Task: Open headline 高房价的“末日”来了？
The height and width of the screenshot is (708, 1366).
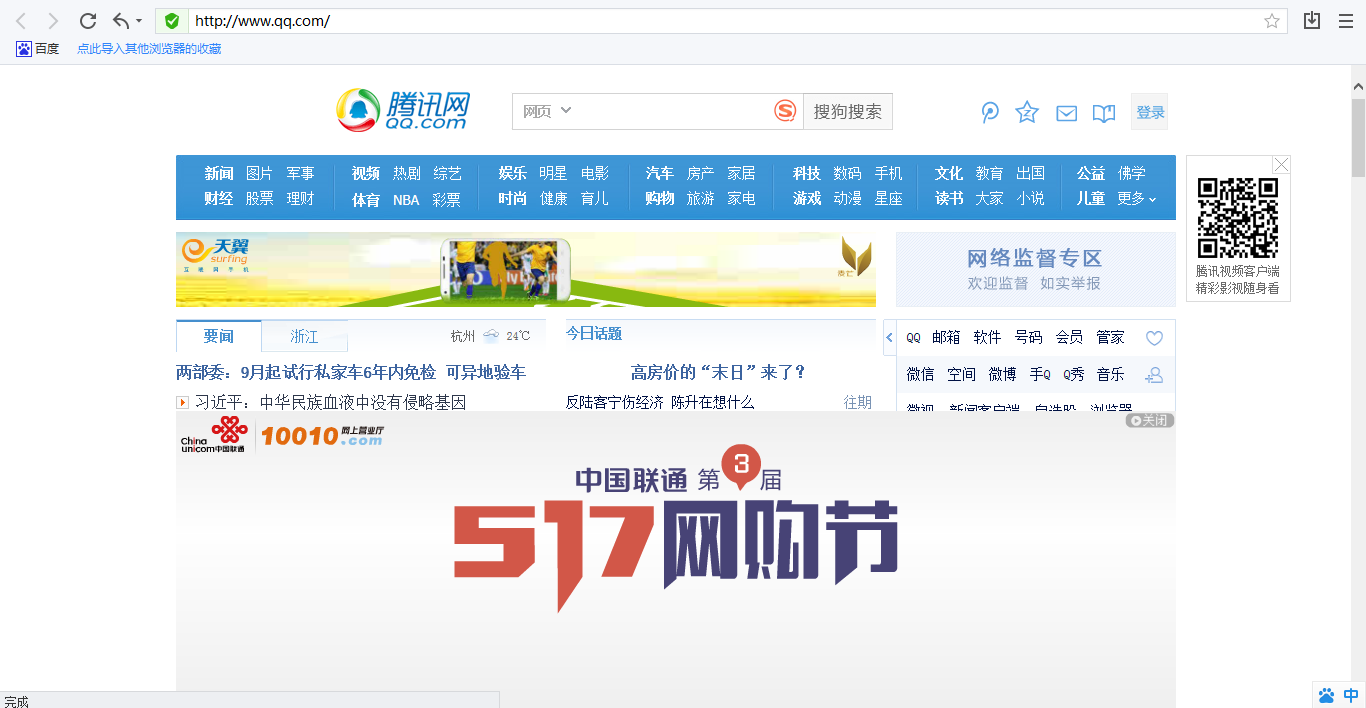Action: [718, 372]
